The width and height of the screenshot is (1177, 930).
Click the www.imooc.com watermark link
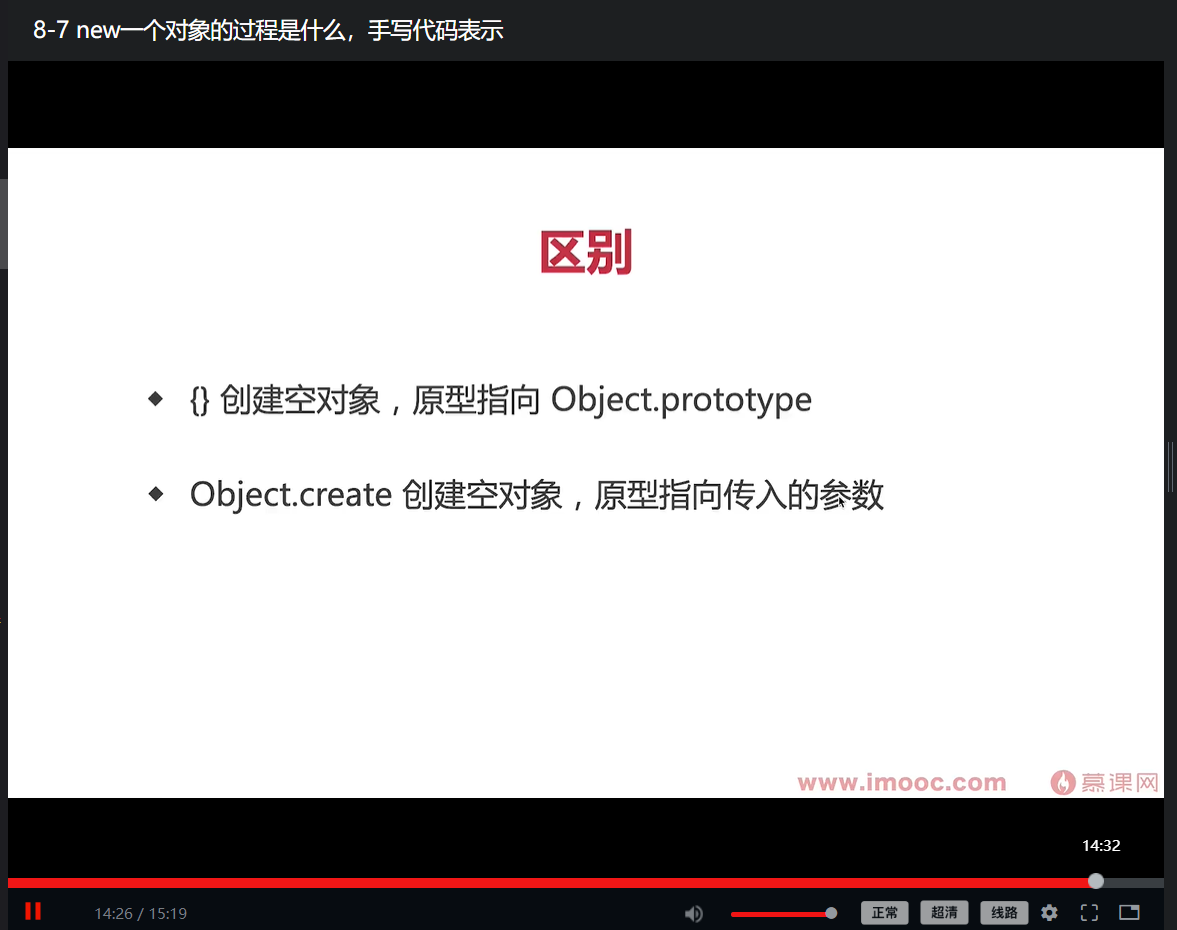coord(900,783)
